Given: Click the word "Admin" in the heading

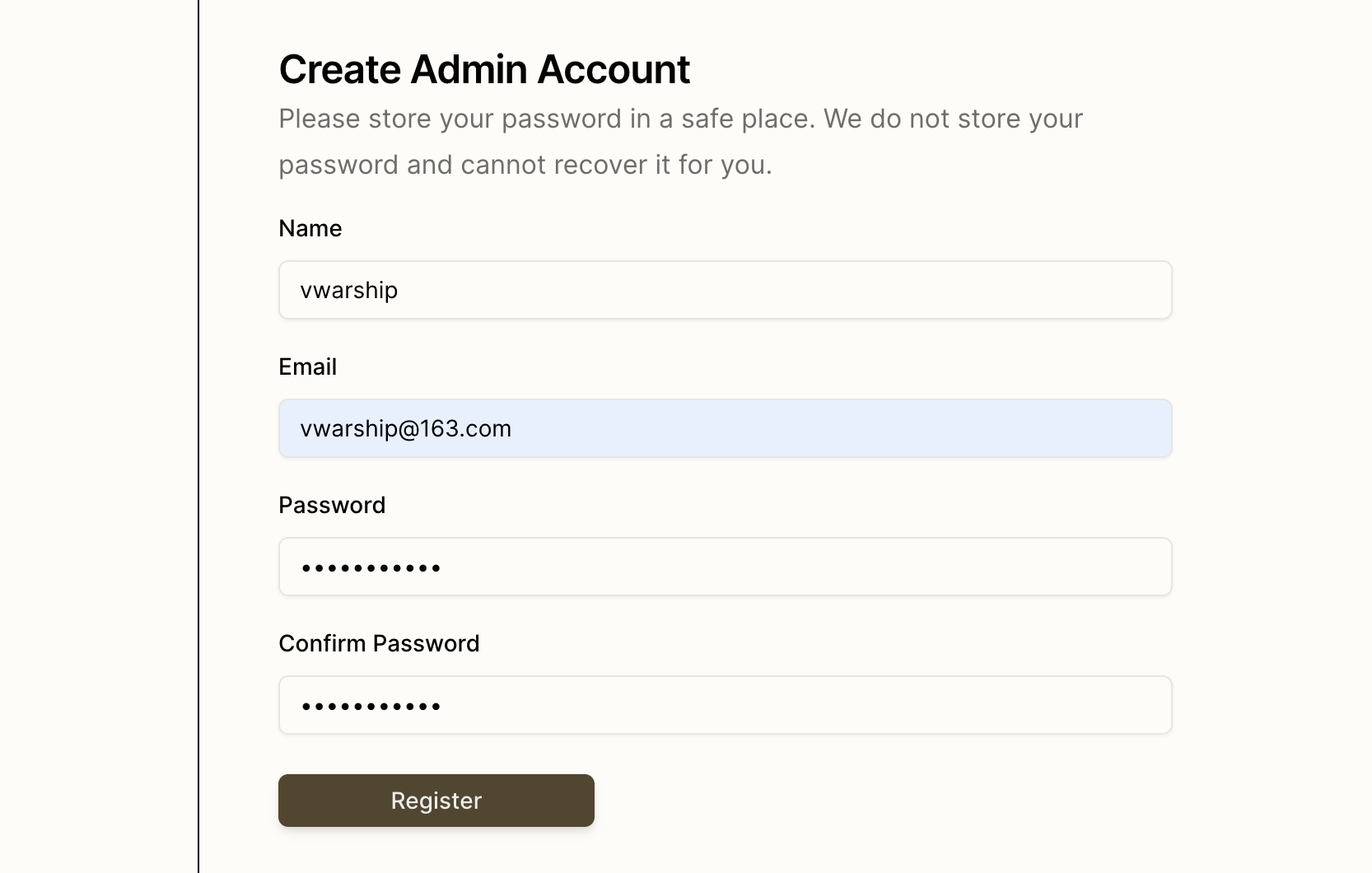Looking at the screenshot, I should pyautogui.click(x=469, y=69).
